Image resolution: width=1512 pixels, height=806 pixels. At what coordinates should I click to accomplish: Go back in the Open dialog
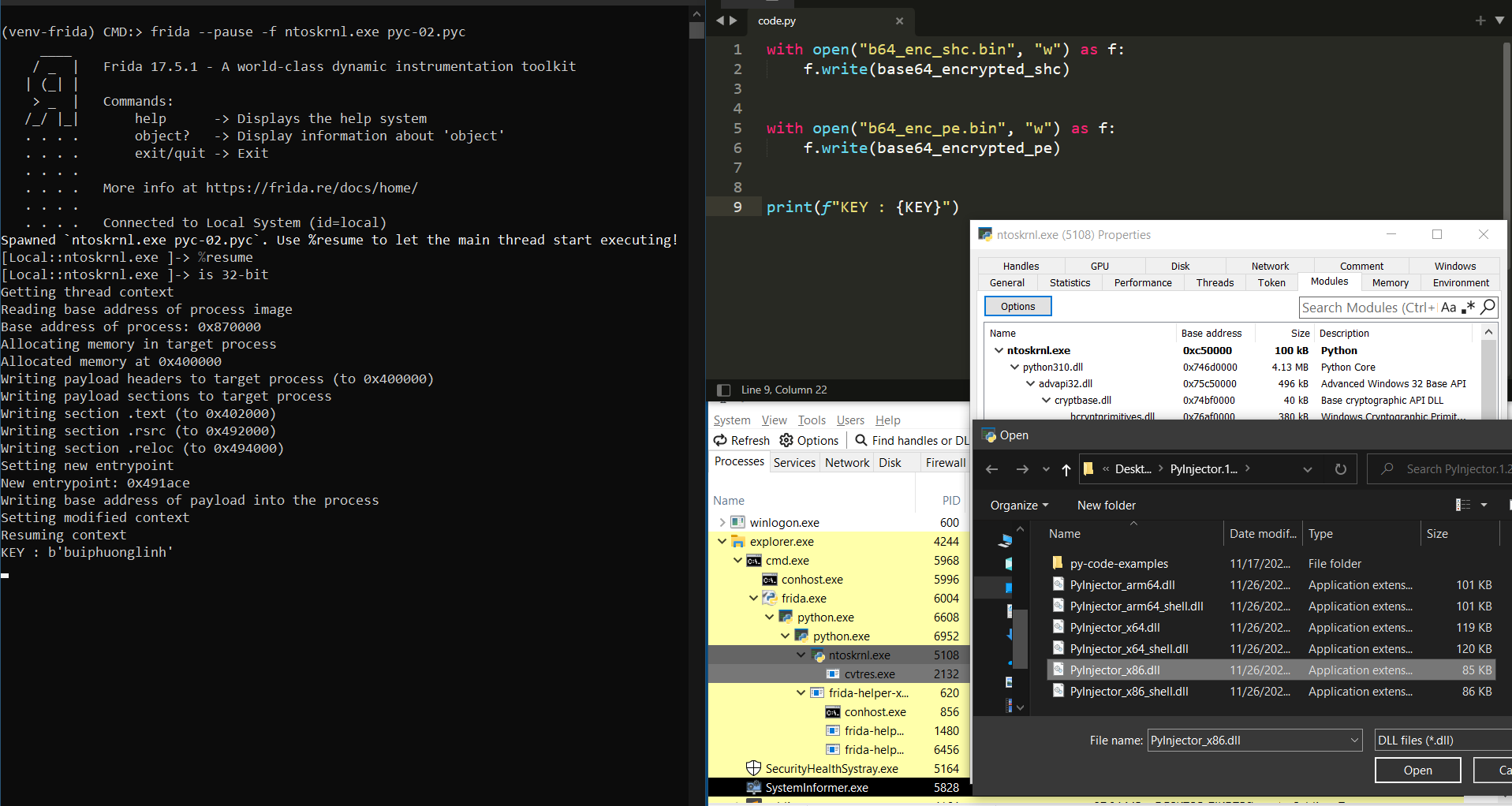pos(992,469)
